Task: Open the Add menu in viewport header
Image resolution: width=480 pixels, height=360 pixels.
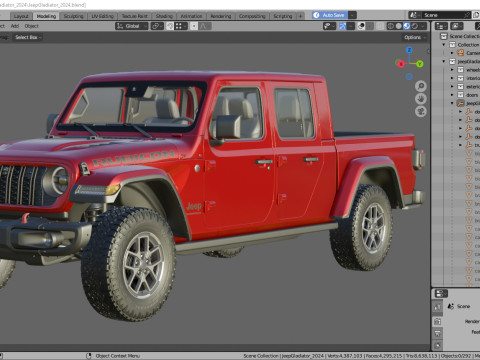Action: point(15,26)
